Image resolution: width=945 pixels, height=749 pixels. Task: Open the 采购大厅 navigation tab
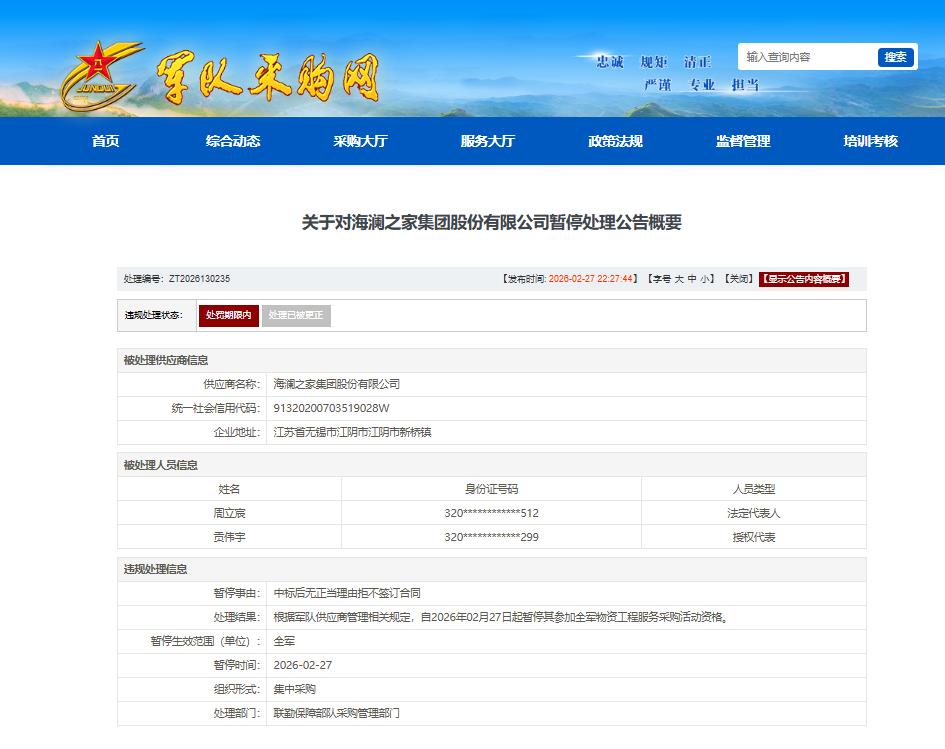pos(360,141)
